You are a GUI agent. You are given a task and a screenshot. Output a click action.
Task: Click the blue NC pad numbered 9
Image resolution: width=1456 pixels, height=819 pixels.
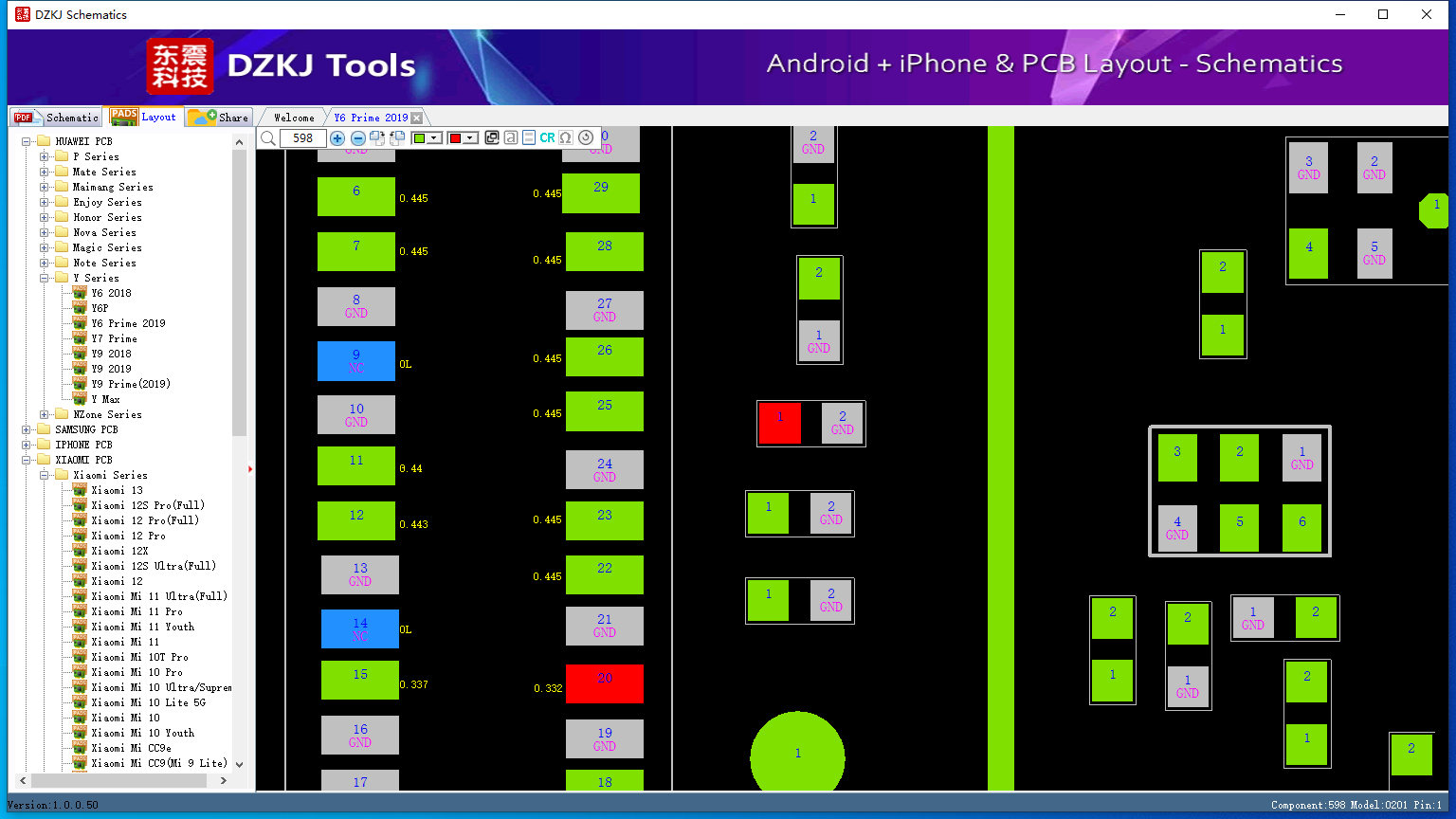point(356,361)
